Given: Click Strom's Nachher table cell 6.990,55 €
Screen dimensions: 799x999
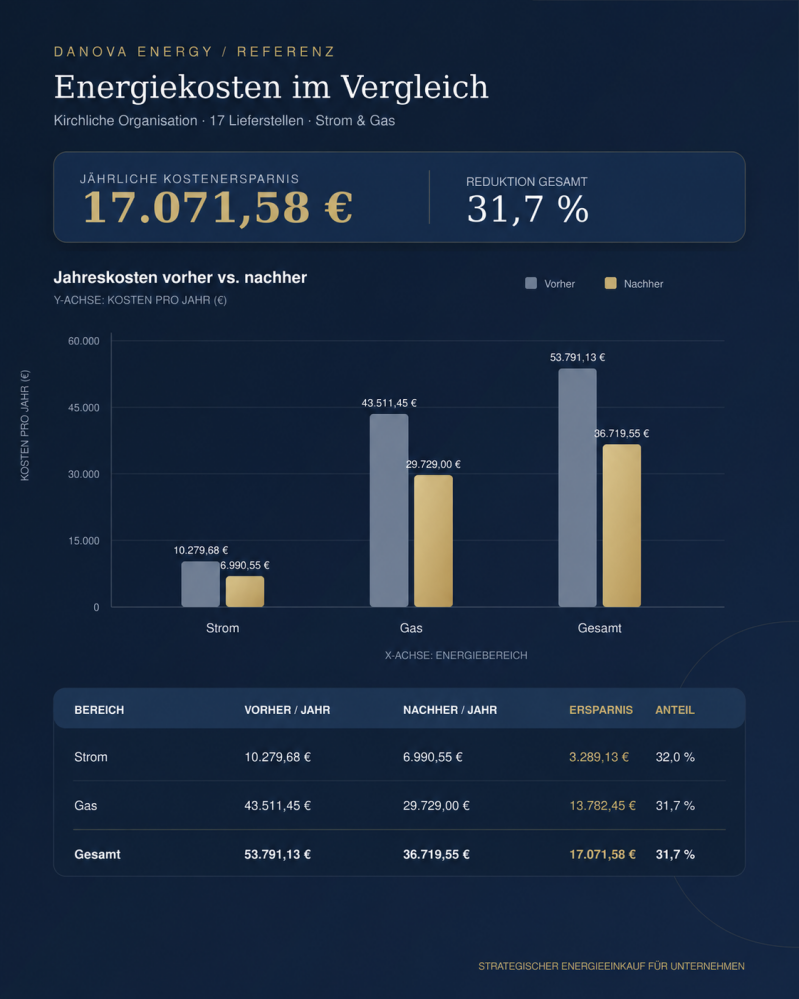Looking at the screenshot, I should point(433,758).
